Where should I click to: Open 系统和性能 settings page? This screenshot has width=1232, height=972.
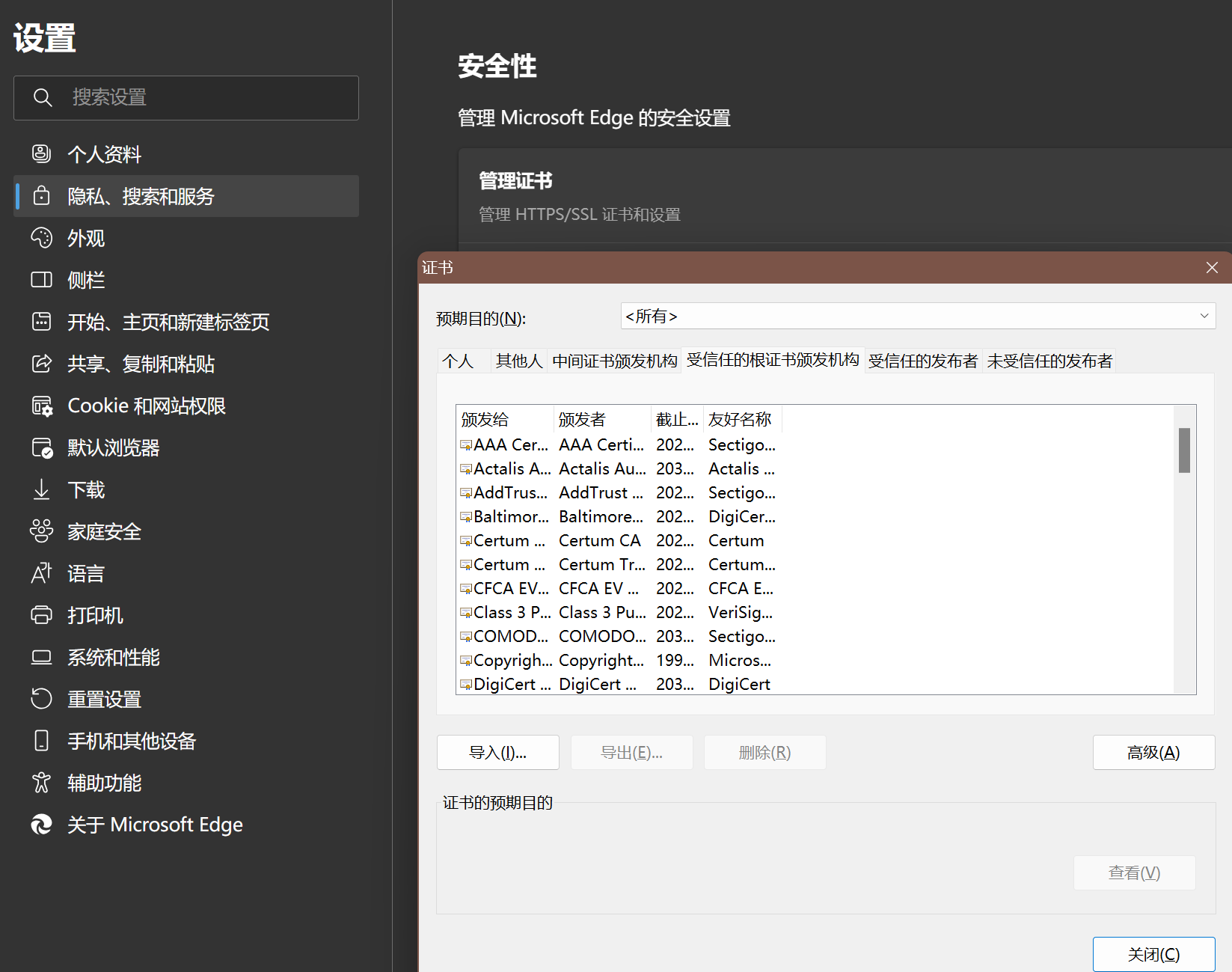point(186,657)
